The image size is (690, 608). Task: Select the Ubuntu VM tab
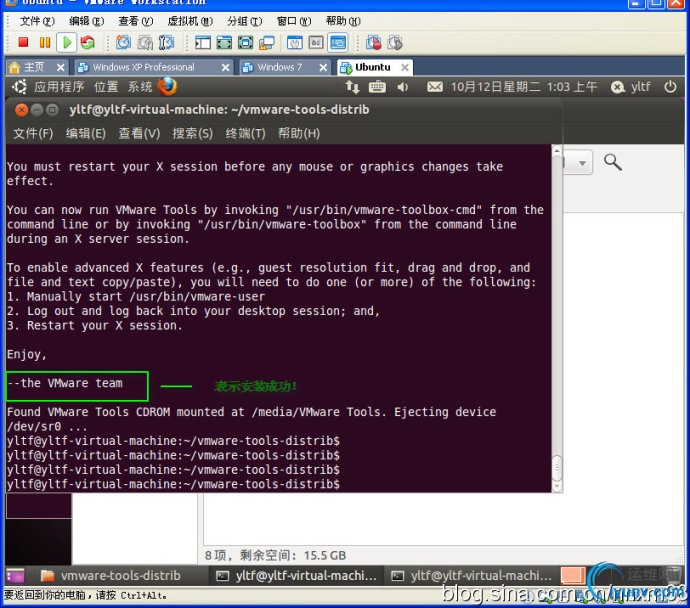(x=373, y=67)
